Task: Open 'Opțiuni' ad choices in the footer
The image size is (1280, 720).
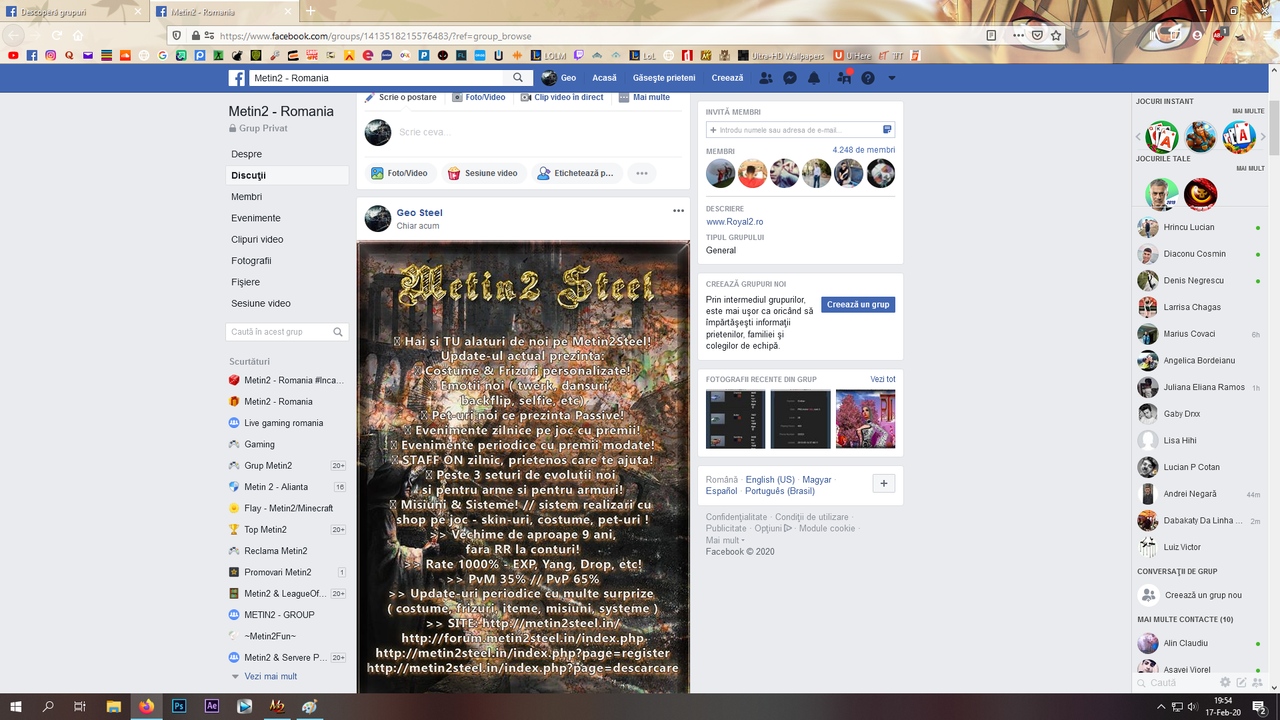Action: tap(772, 528)
